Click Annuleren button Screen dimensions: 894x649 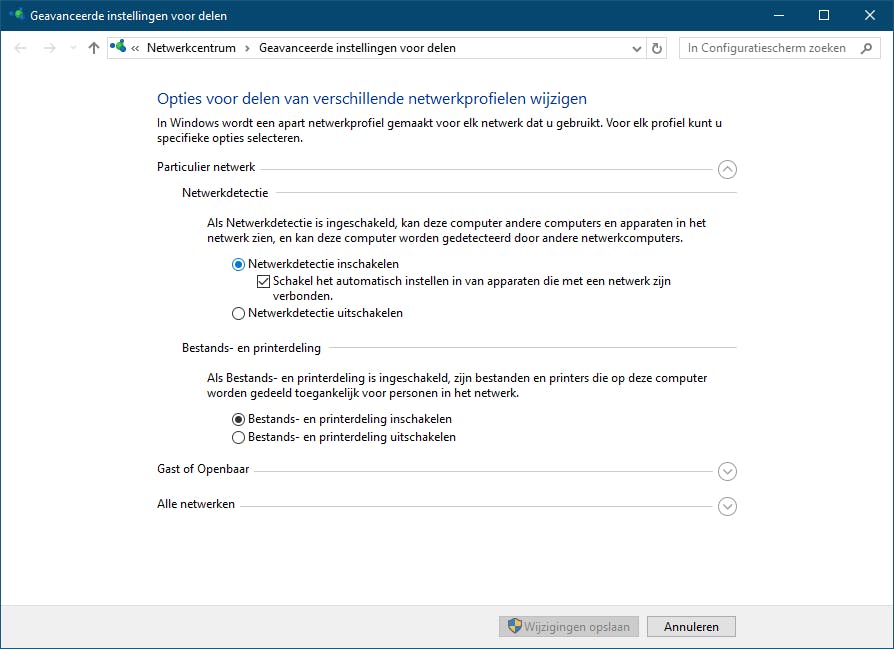(x=691, y=627)
